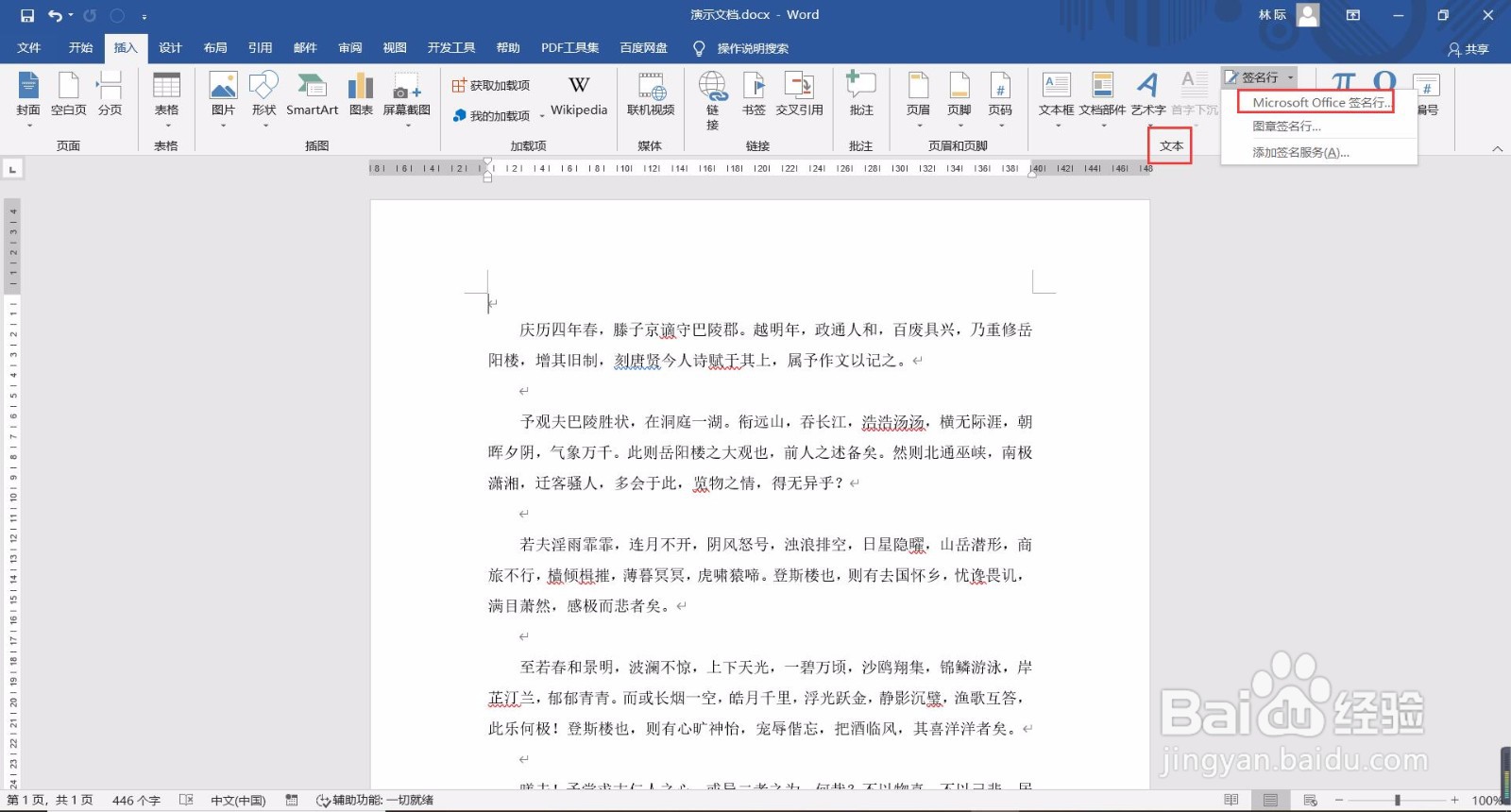Open the accessibility checker status (辅助功能)
This screenshot has width=1511, height=812.
pos(375,801)
